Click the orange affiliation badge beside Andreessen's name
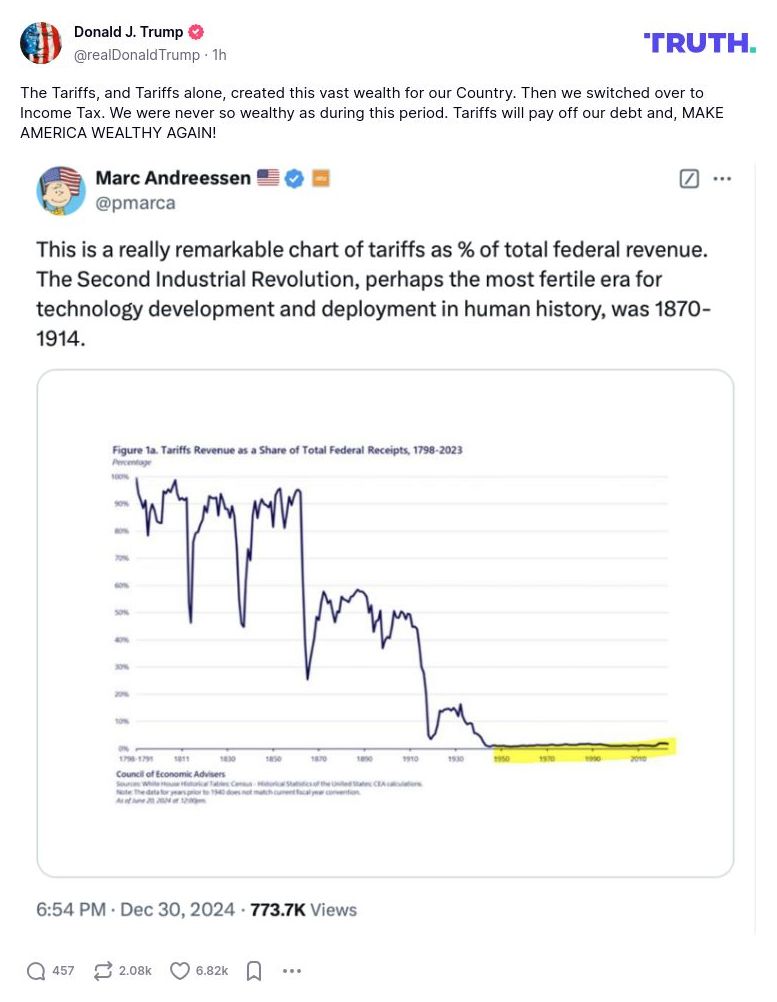The image size is (777, 1002). pyautogui.click(x=321, y=178)
